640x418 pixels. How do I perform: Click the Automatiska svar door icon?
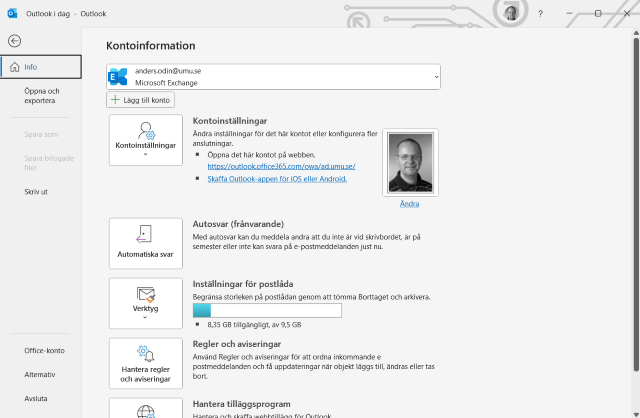click(x=144, y=234)
